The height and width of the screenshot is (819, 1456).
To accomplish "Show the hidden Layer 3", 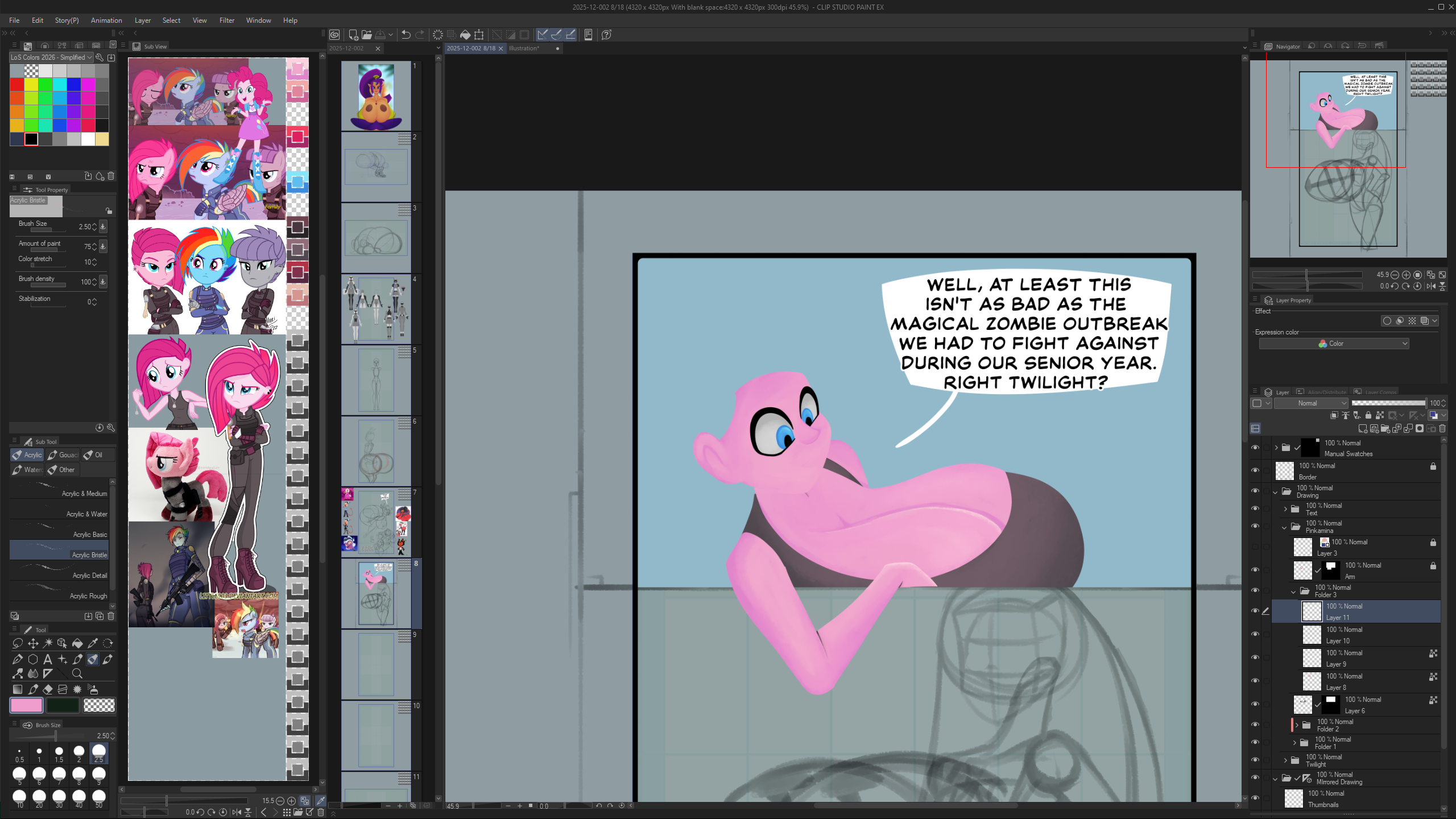I will (x=1255, y=547).
